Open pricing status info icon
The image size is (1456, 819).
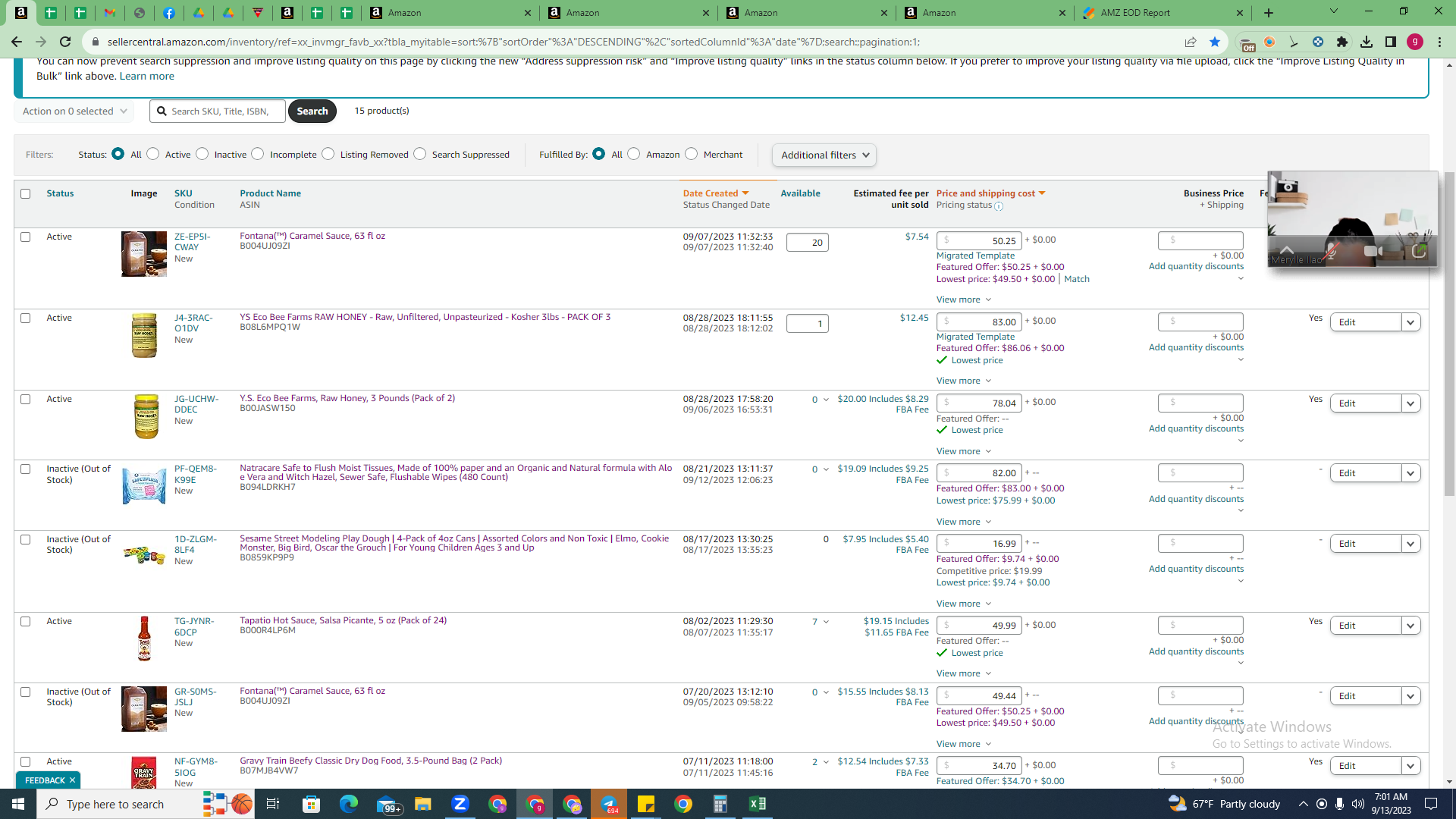tap(999, 206)
